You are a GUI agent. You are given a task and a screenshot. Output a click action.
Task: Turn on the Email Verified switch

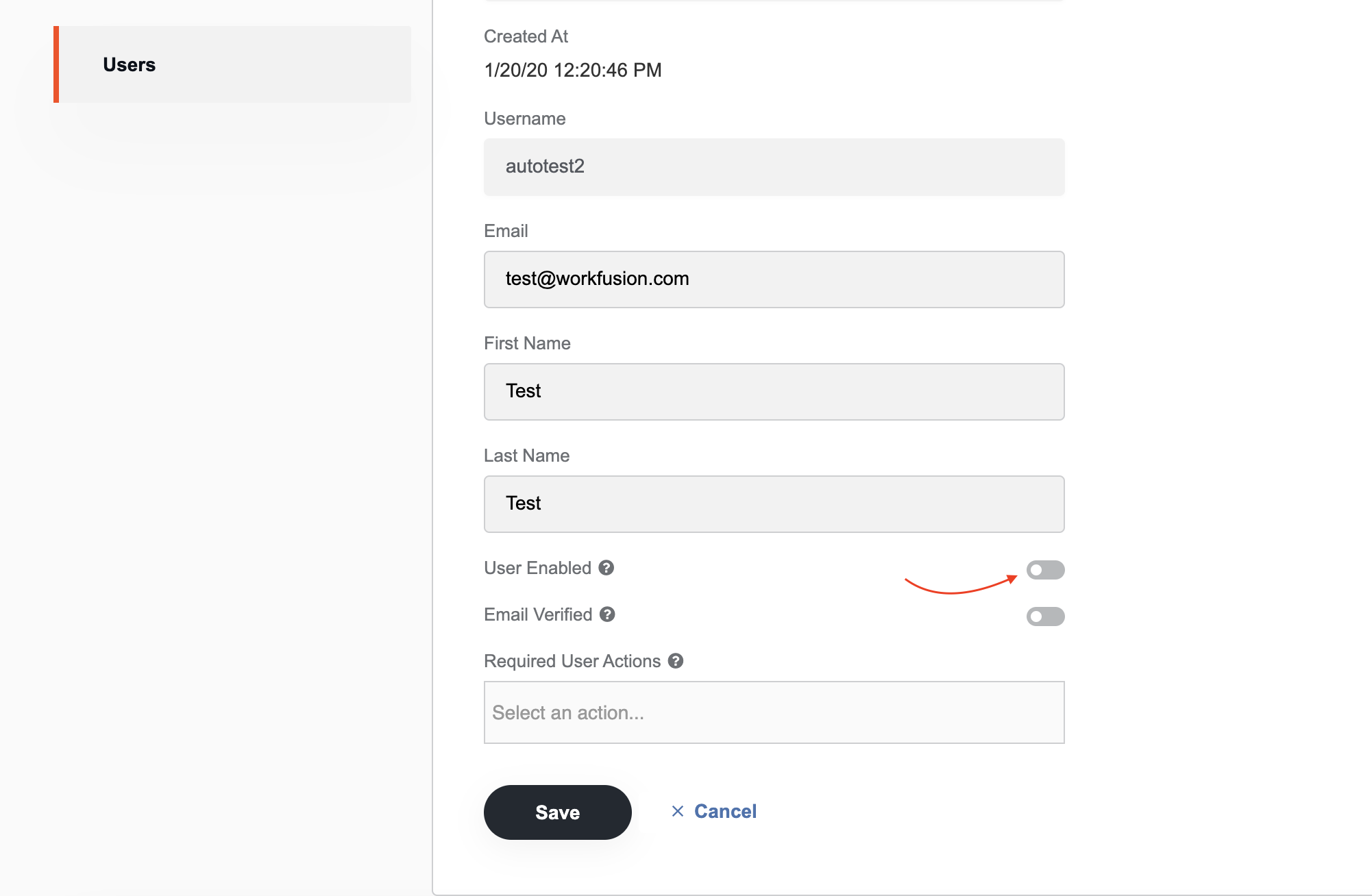pyautogui.click(x=1045, y=617)
